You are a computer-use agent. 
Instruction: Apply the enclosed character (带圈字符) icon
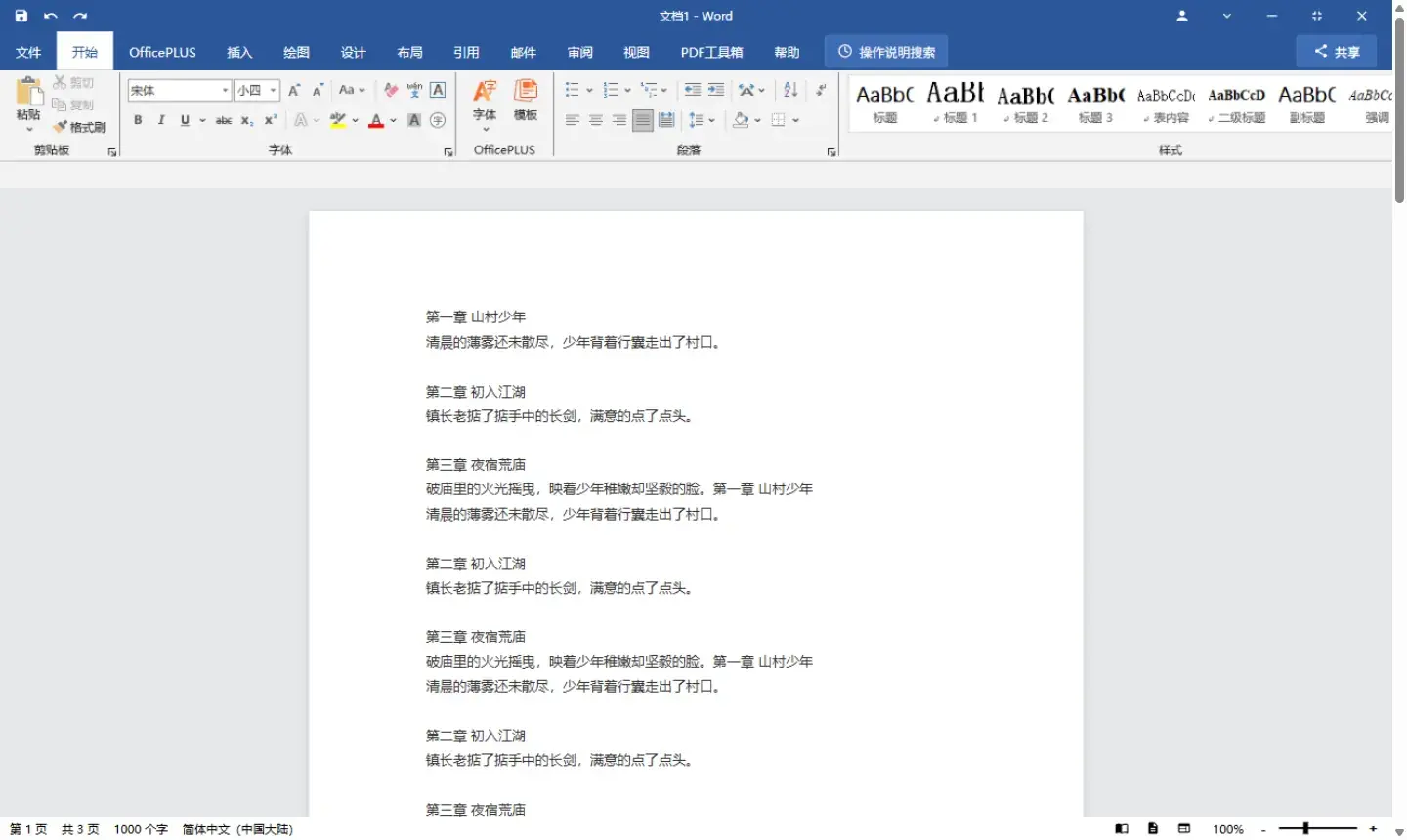438,120
